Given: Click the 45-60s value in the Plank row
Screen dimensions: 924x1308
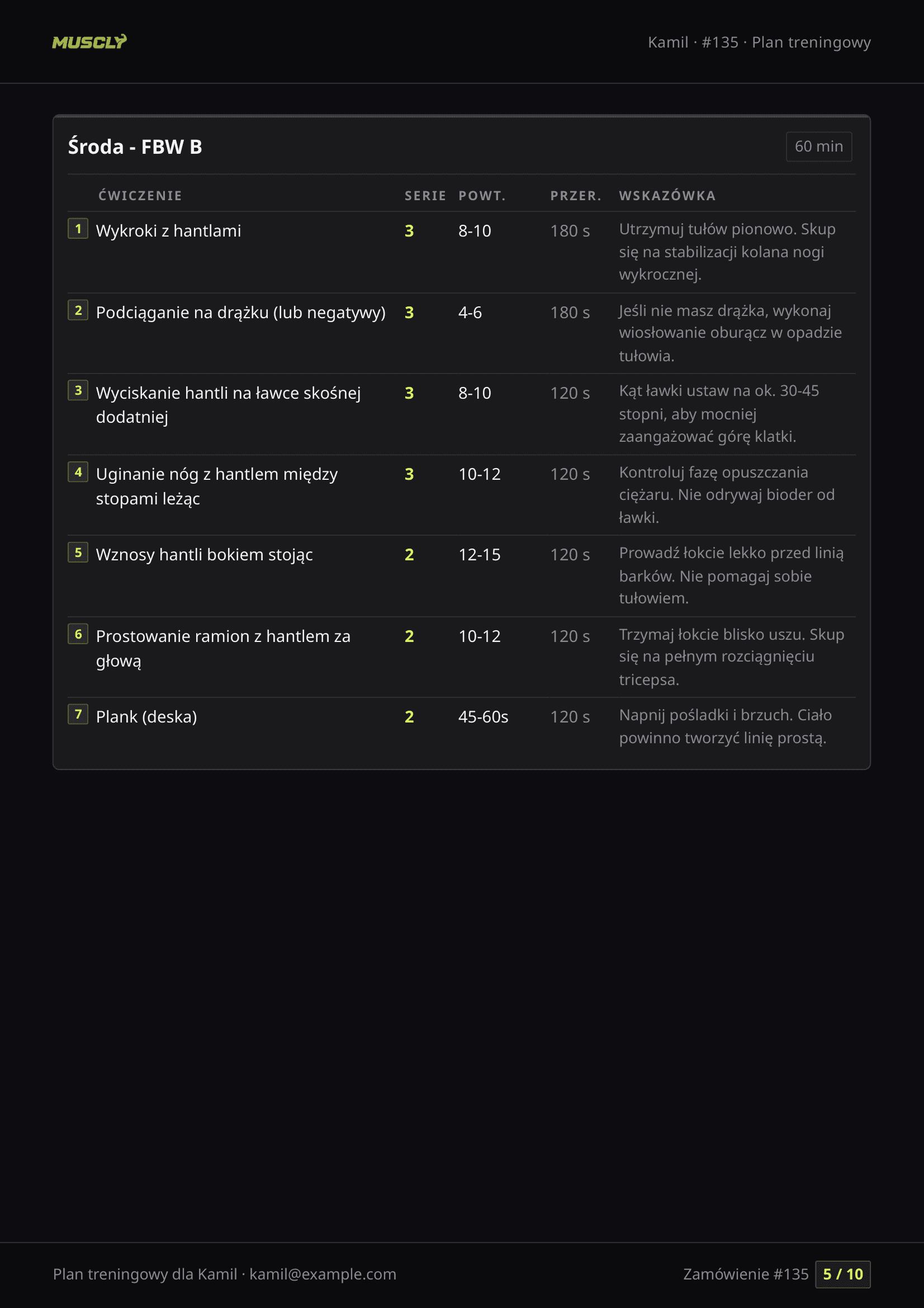Looking at the screenshot, I should [483, 717].
